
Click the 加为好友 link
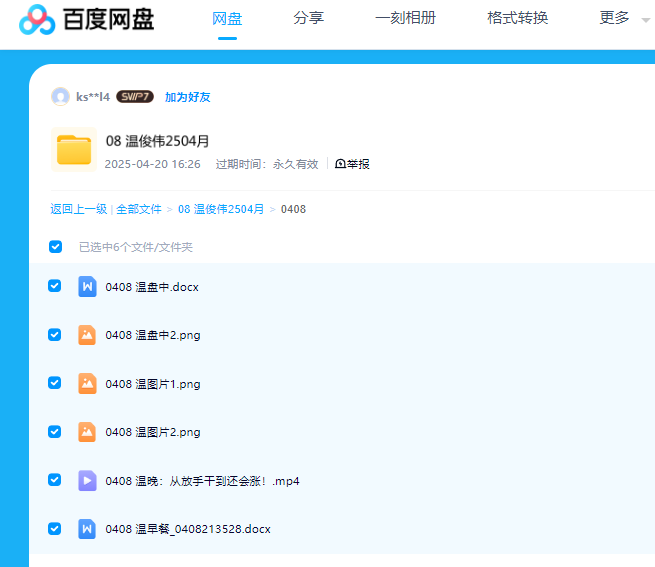(187, 97)
